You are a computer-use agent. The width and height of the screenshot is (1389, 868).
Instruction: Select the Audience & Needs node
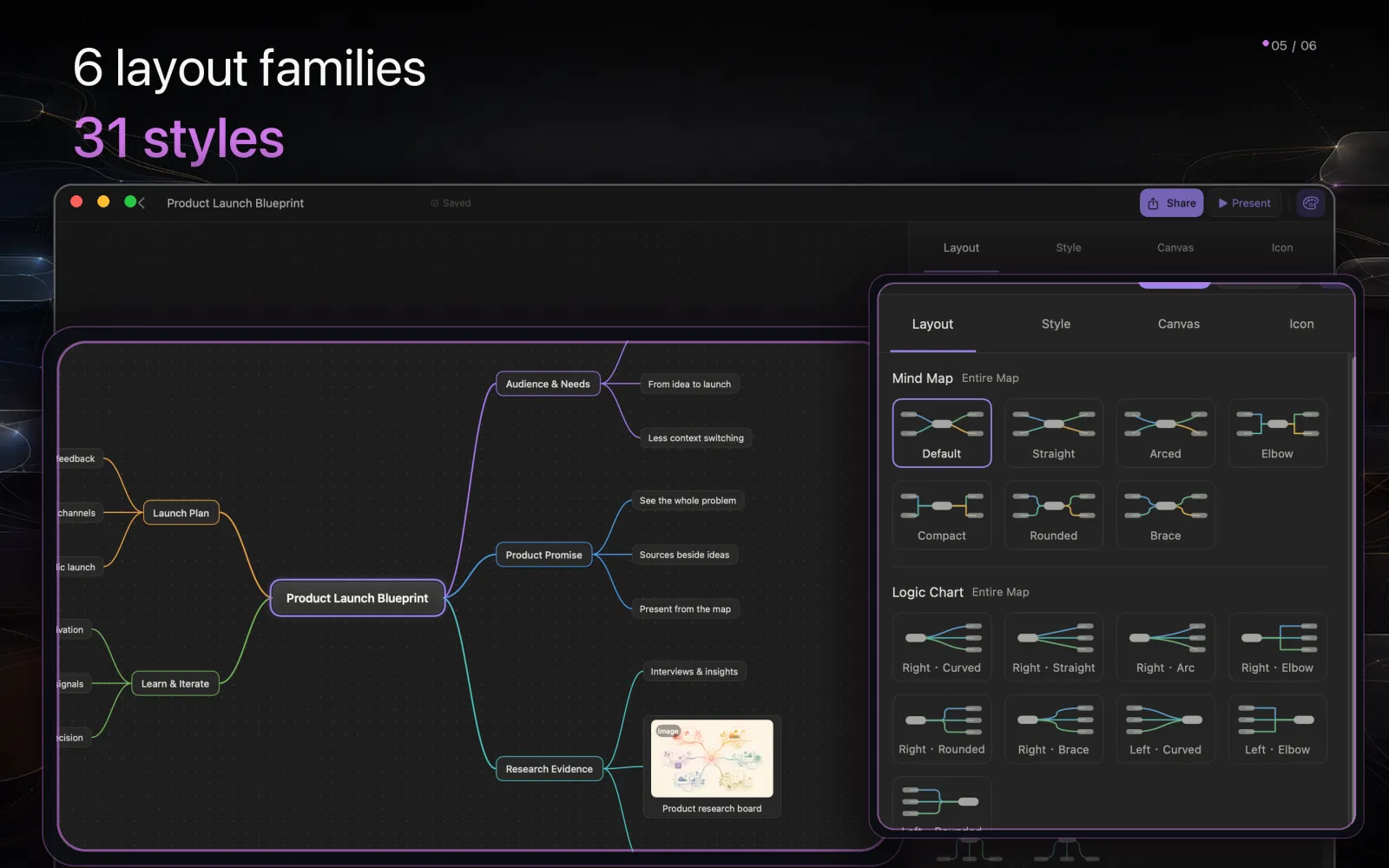click(548, 384)
